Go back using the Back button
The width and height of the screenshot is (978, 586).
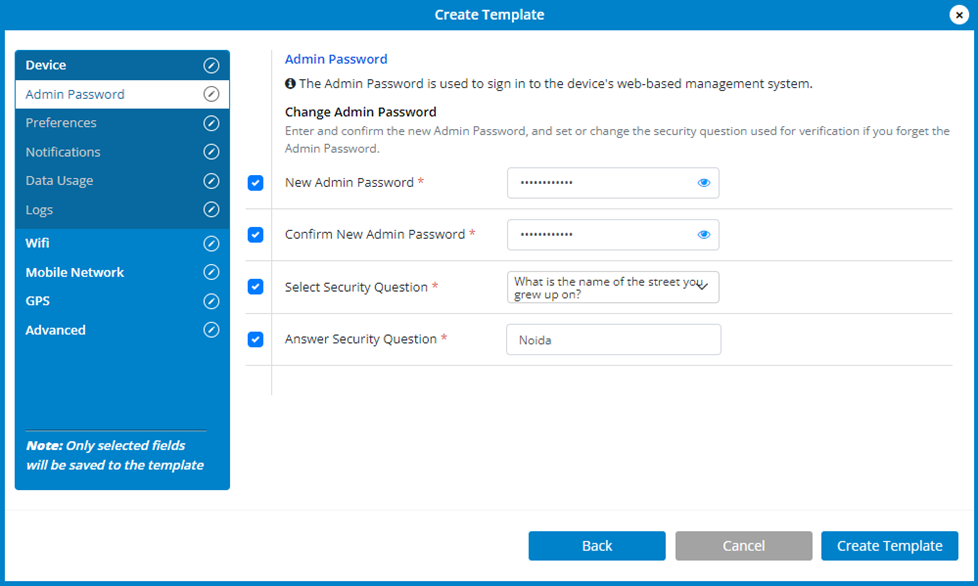click(596, 546)
